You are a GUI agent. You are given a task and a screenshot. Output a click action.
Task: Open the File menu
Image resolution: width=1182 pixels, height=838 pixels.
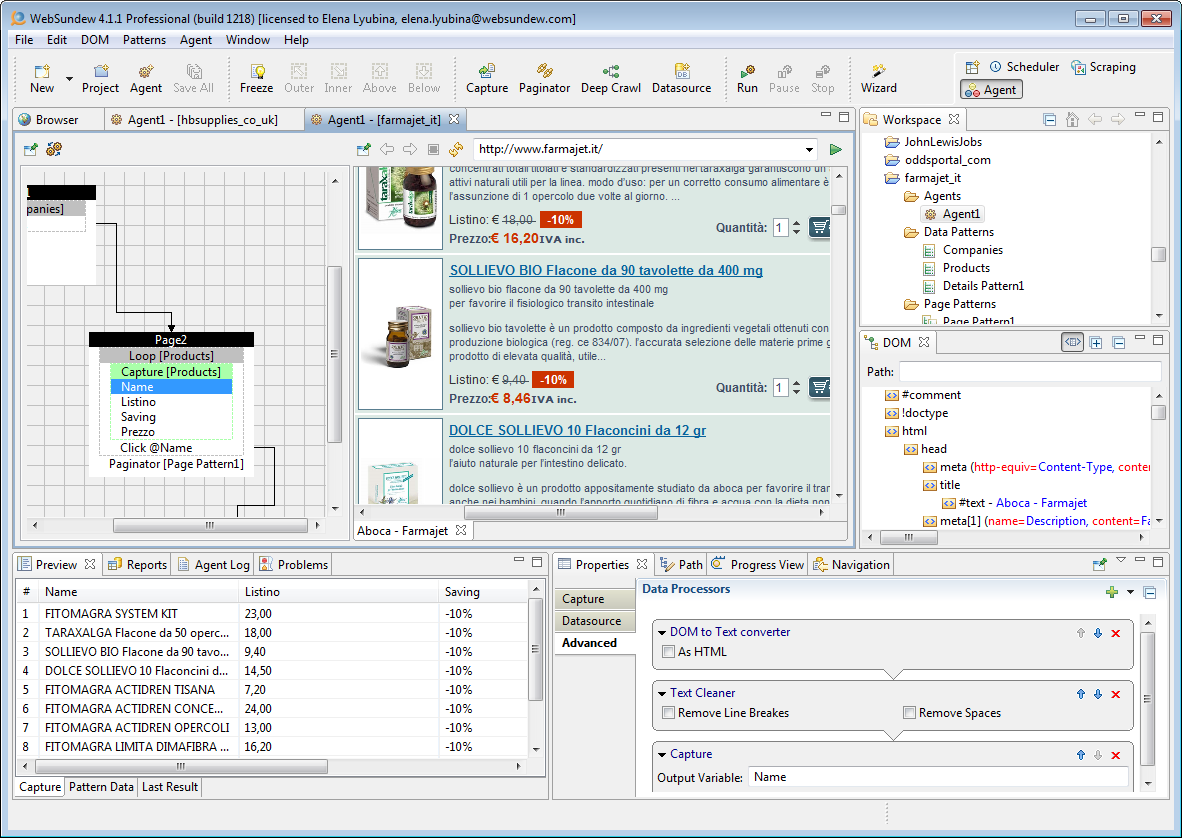24,40
